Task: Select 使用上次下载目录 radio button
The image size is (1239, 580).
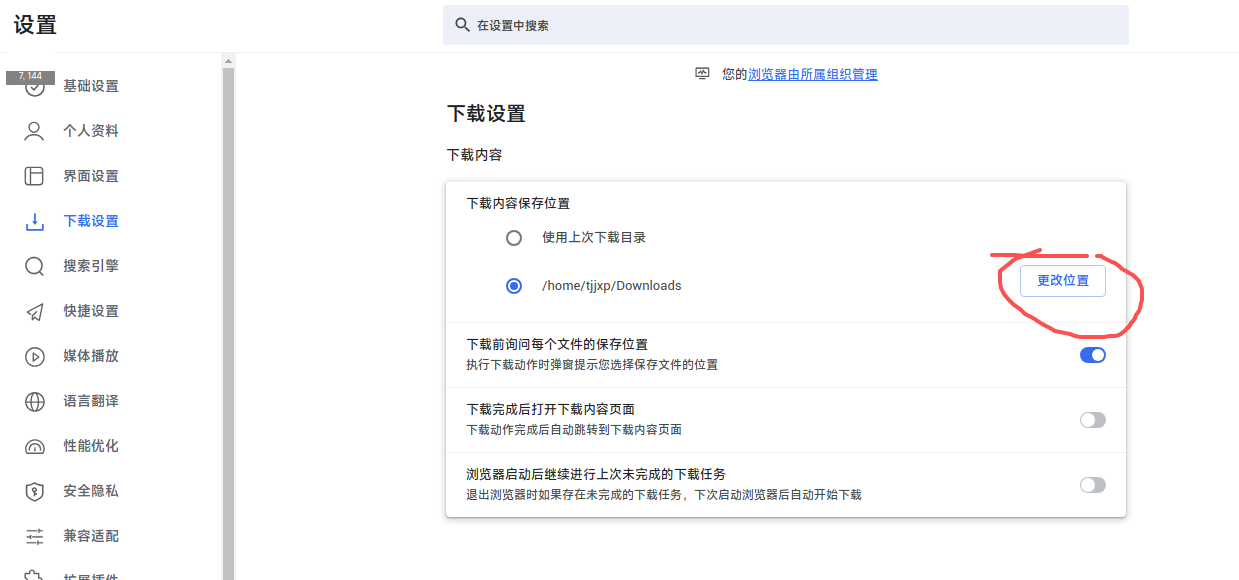Action: point(514,238)
